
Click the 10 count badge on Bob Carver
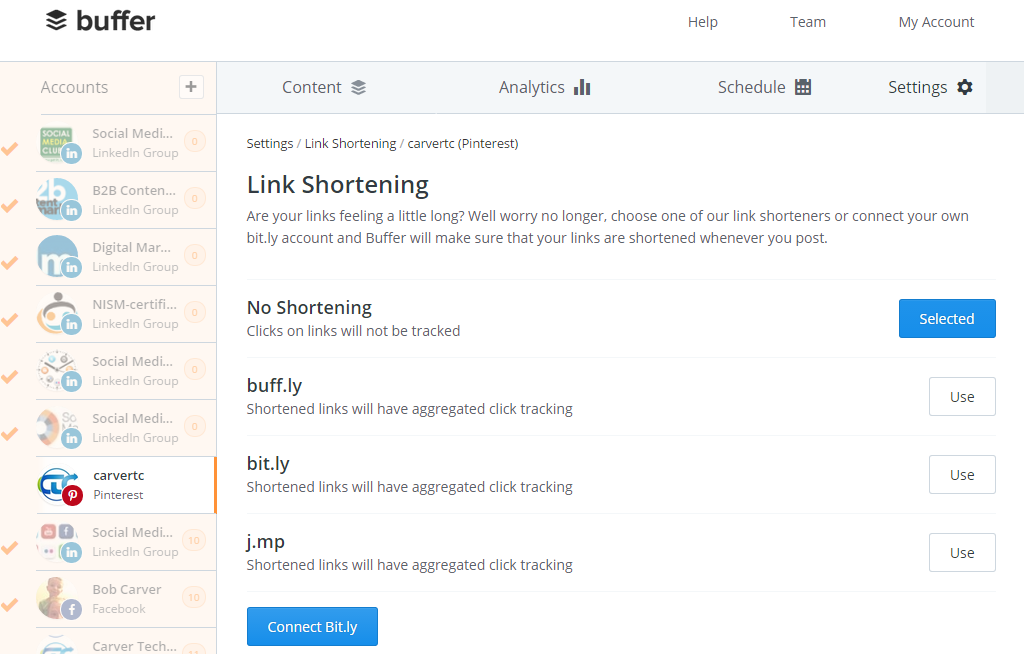click(194, 598)
